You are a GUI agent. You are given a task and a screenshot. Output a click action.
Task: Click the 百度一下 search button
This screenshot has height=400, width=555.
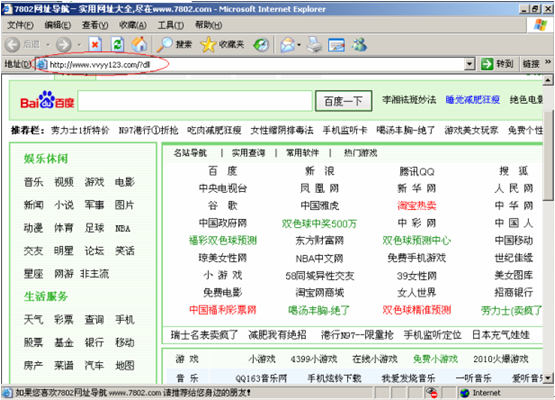point(343,101)
